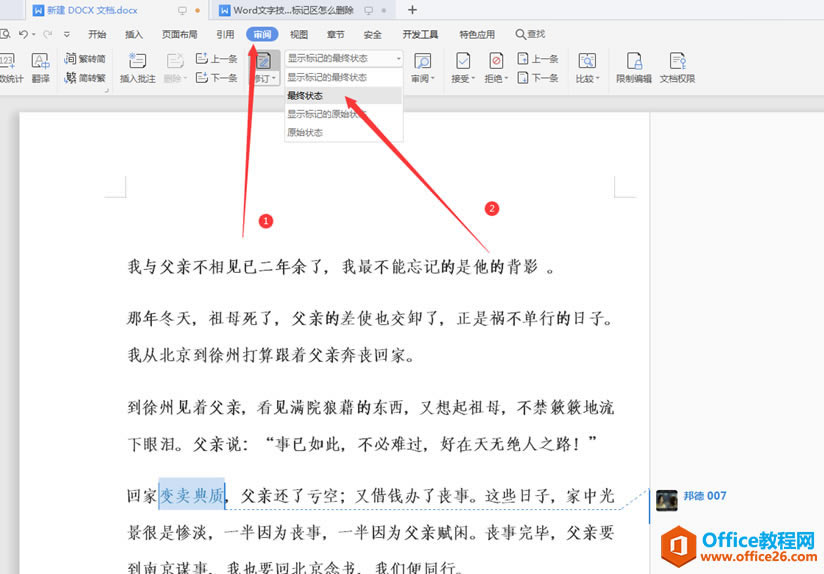Convert text with 繁转简

(85, 59)
